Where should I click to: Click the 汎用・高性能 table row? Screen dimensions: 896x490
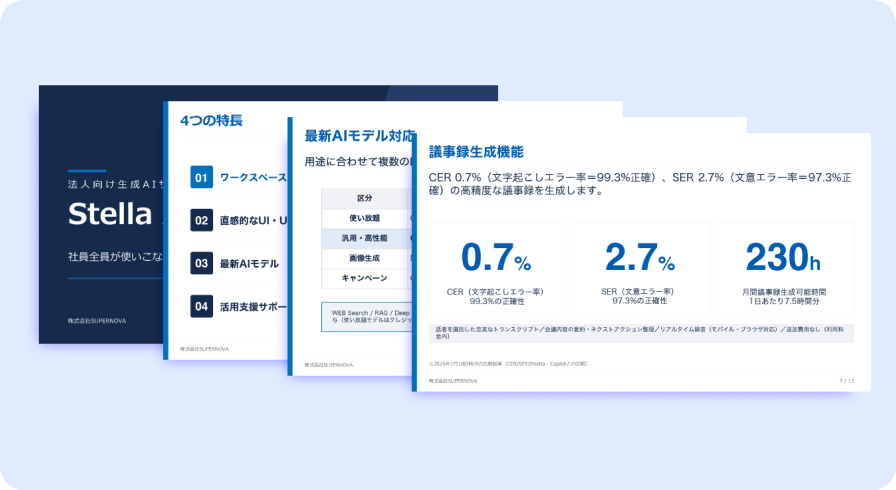tap(365, 238)
